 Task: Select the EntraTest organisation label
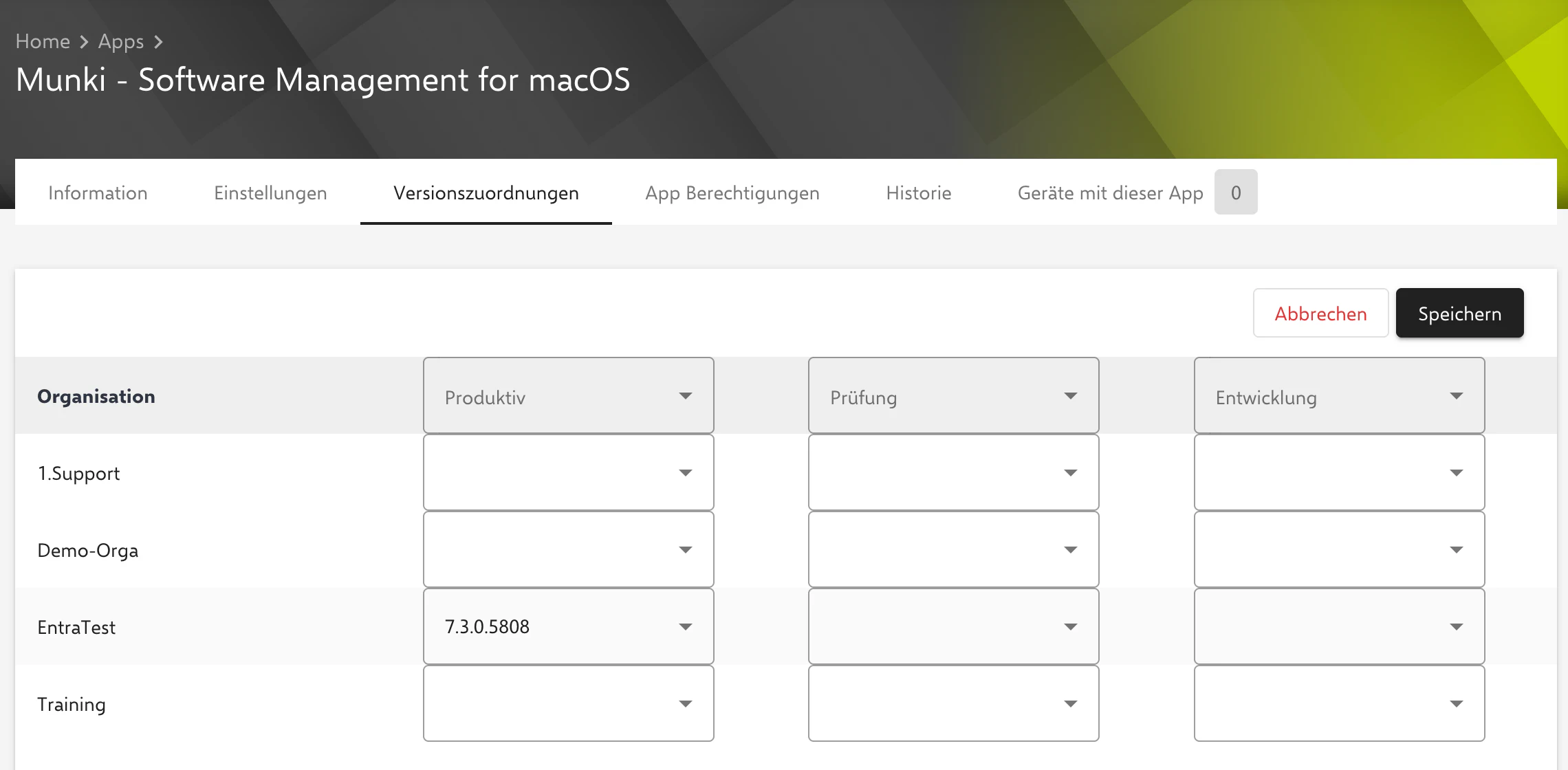pos(76,628)
